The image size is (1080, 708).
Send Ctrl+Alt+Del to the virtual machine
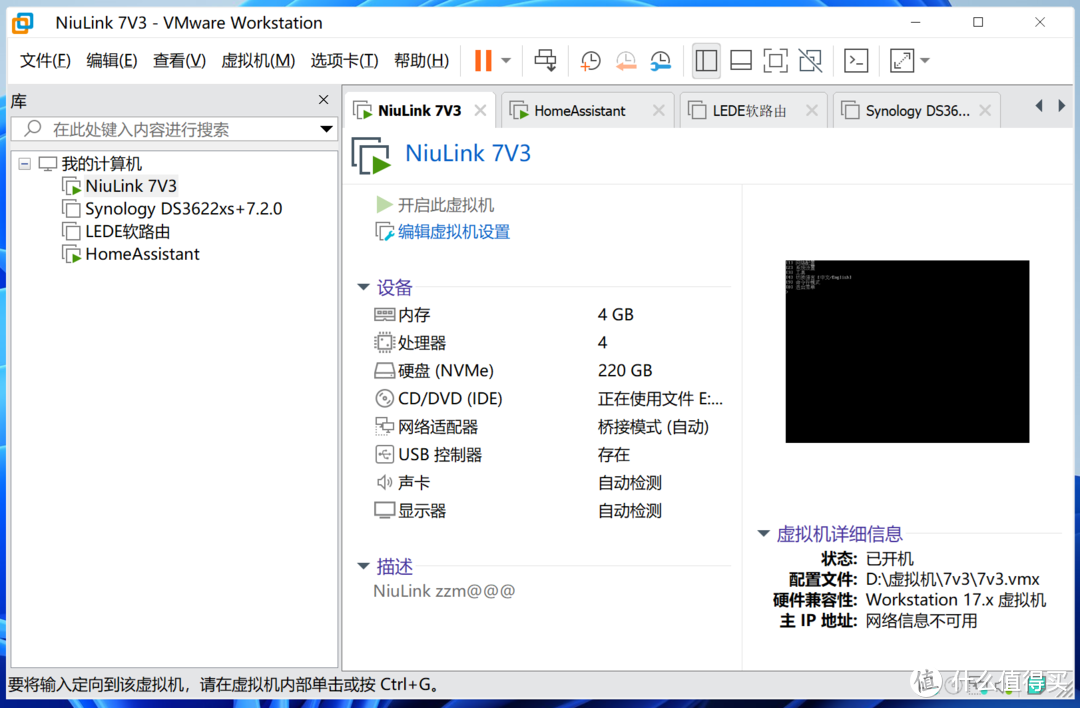coord(545,61)
